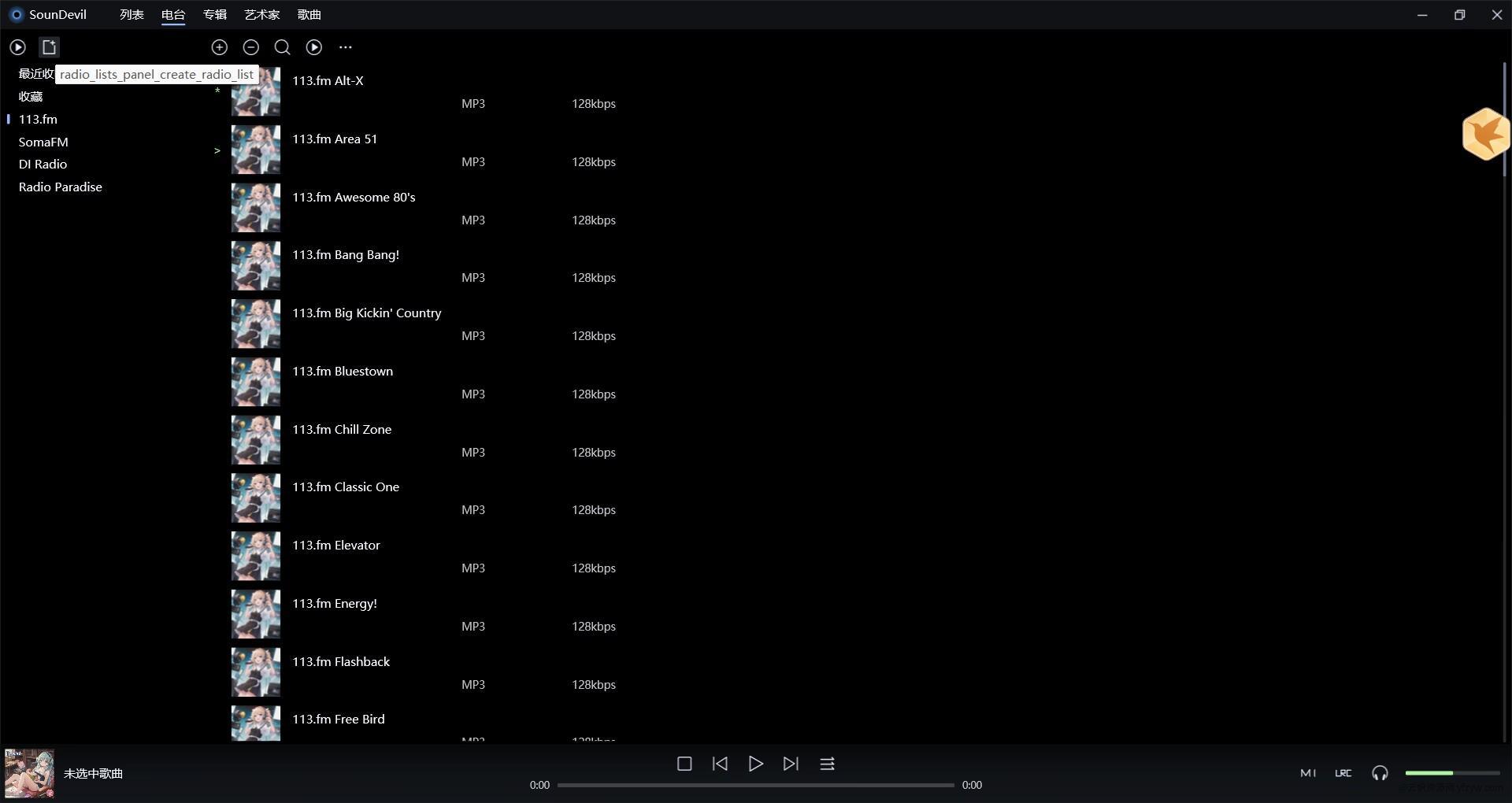Restore down the SounDevil window
This screenshot has width=1512, height=803.
pos(1459,14)
